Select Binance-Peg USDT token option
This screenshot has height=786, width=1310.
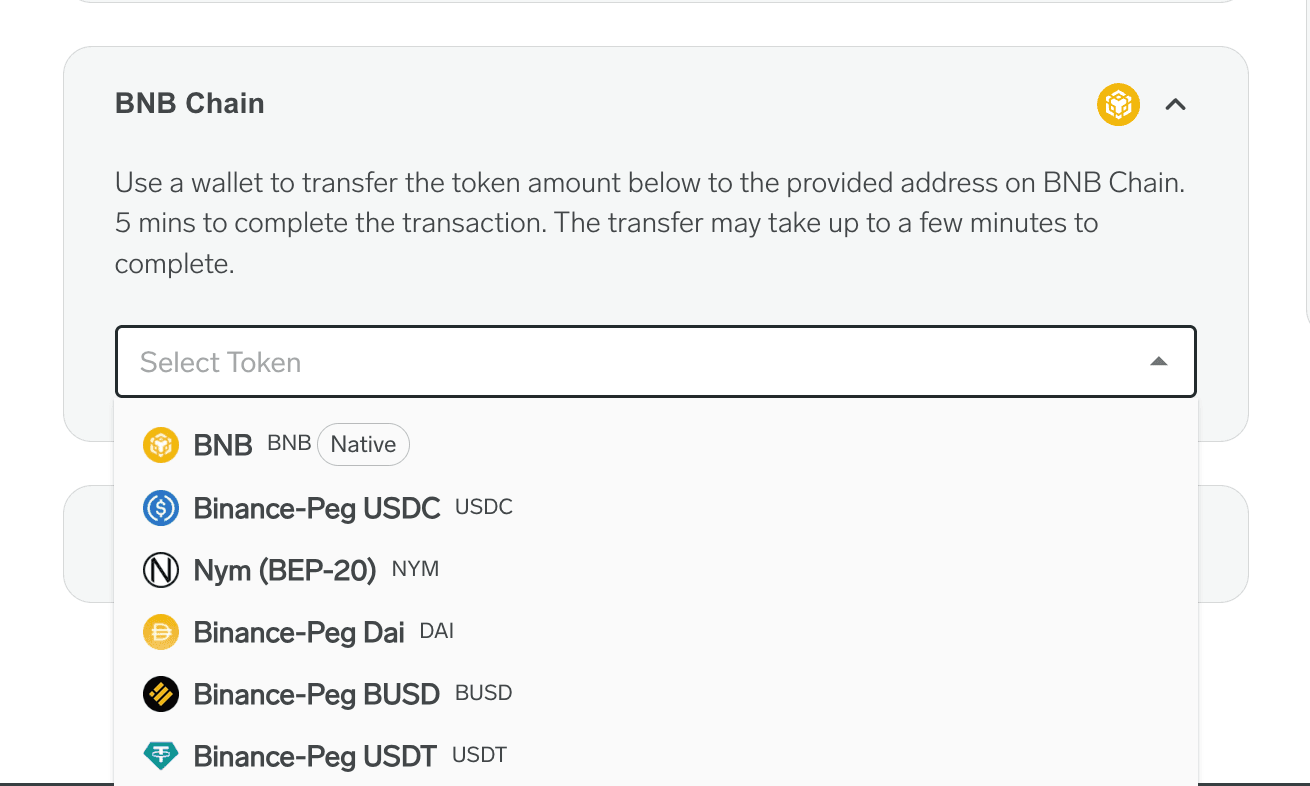315,756
